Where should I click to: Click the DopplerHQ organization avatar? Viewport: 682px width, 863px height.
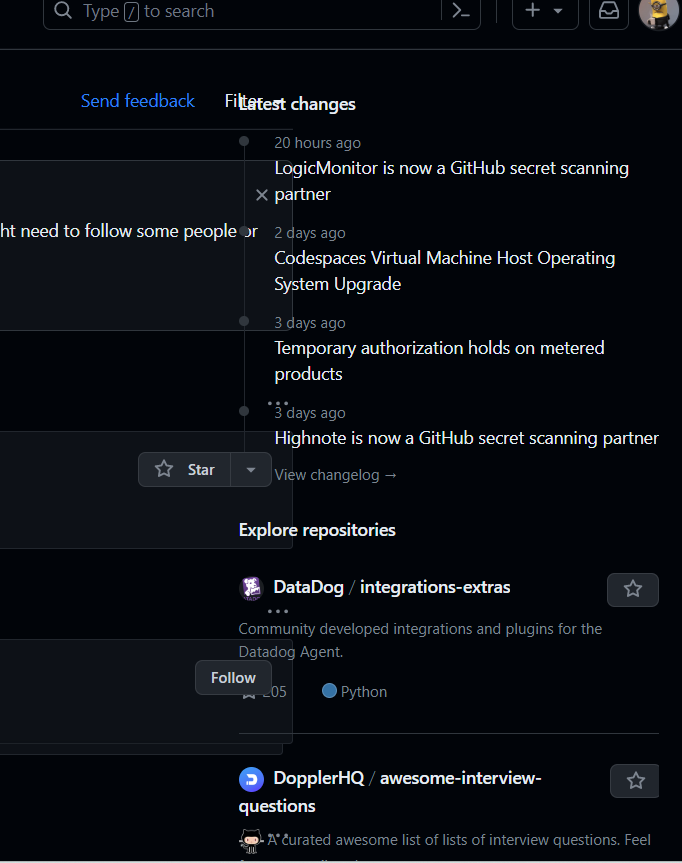coord(251,779)
